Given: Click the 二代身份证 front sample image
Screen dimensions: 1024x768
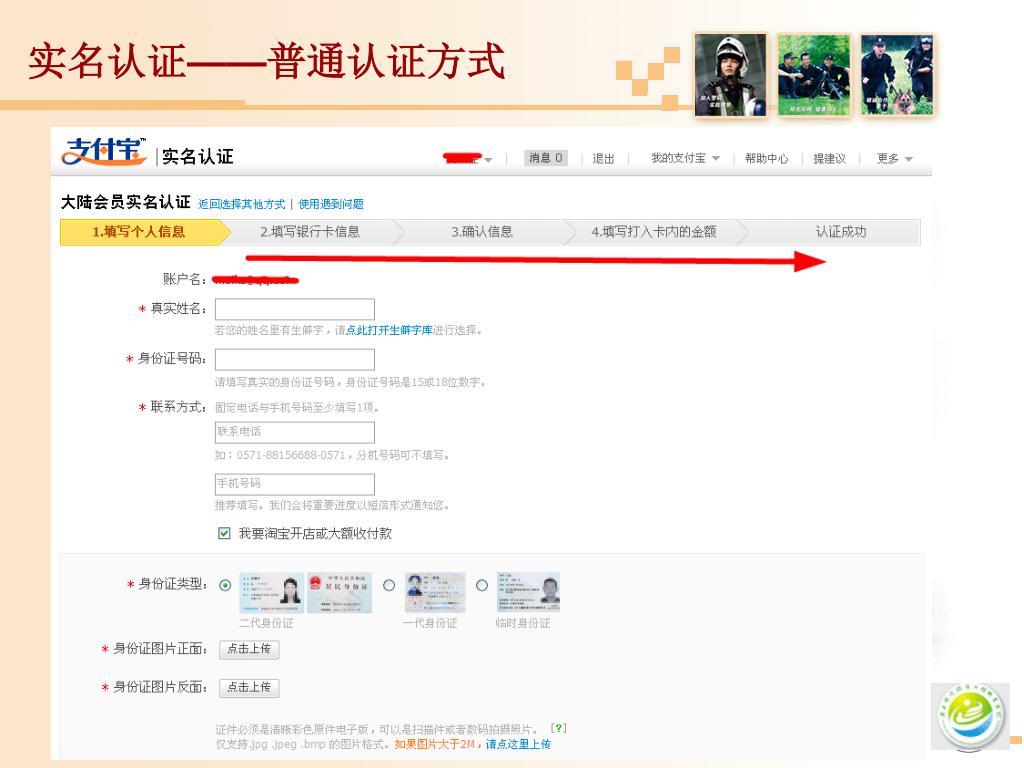Looking at the screenshot, I should 271,592.
